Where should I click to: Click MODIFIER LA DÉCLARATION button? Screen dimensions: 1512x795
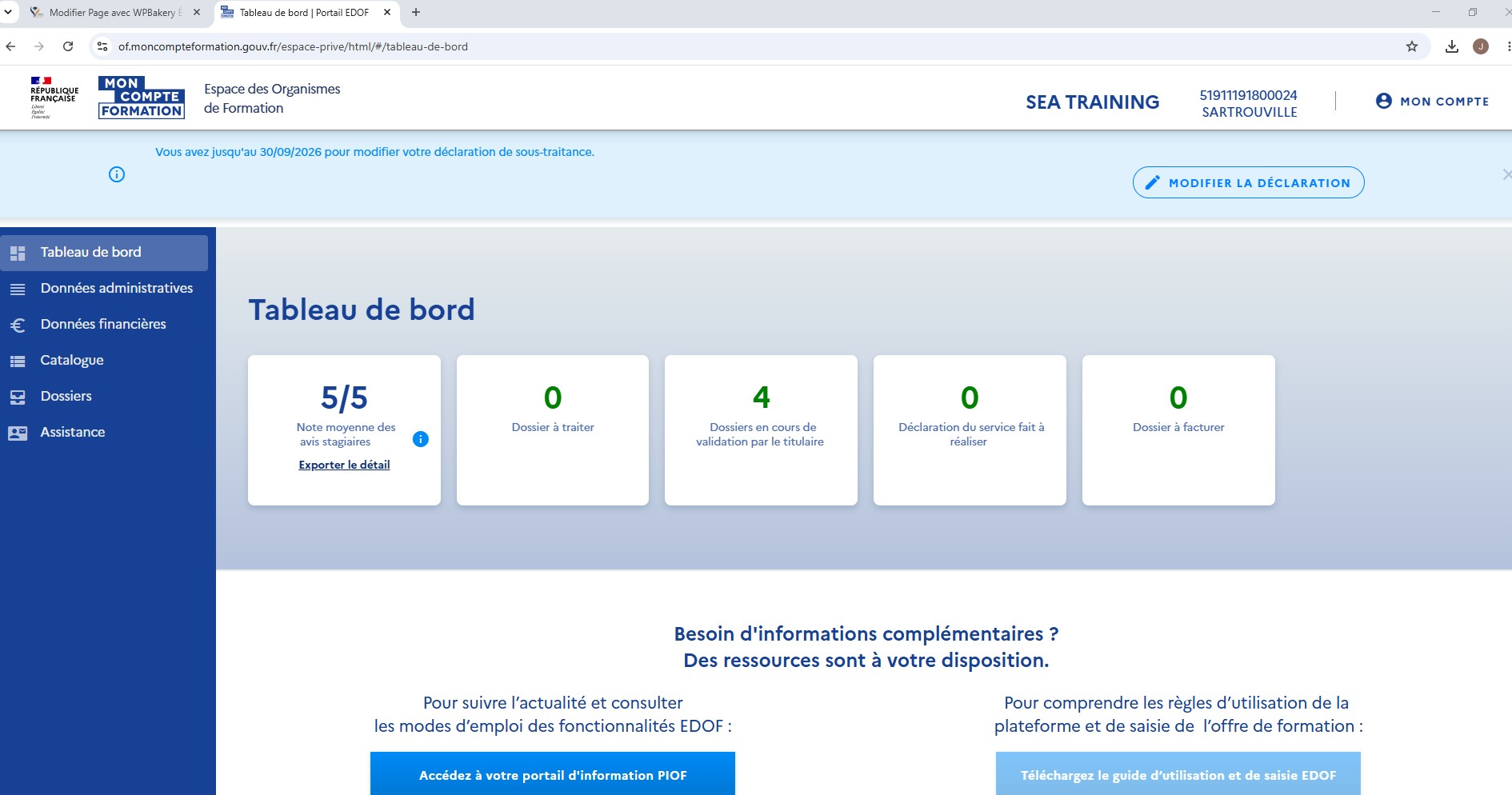pyautogui.click(x=1249, y=182)
